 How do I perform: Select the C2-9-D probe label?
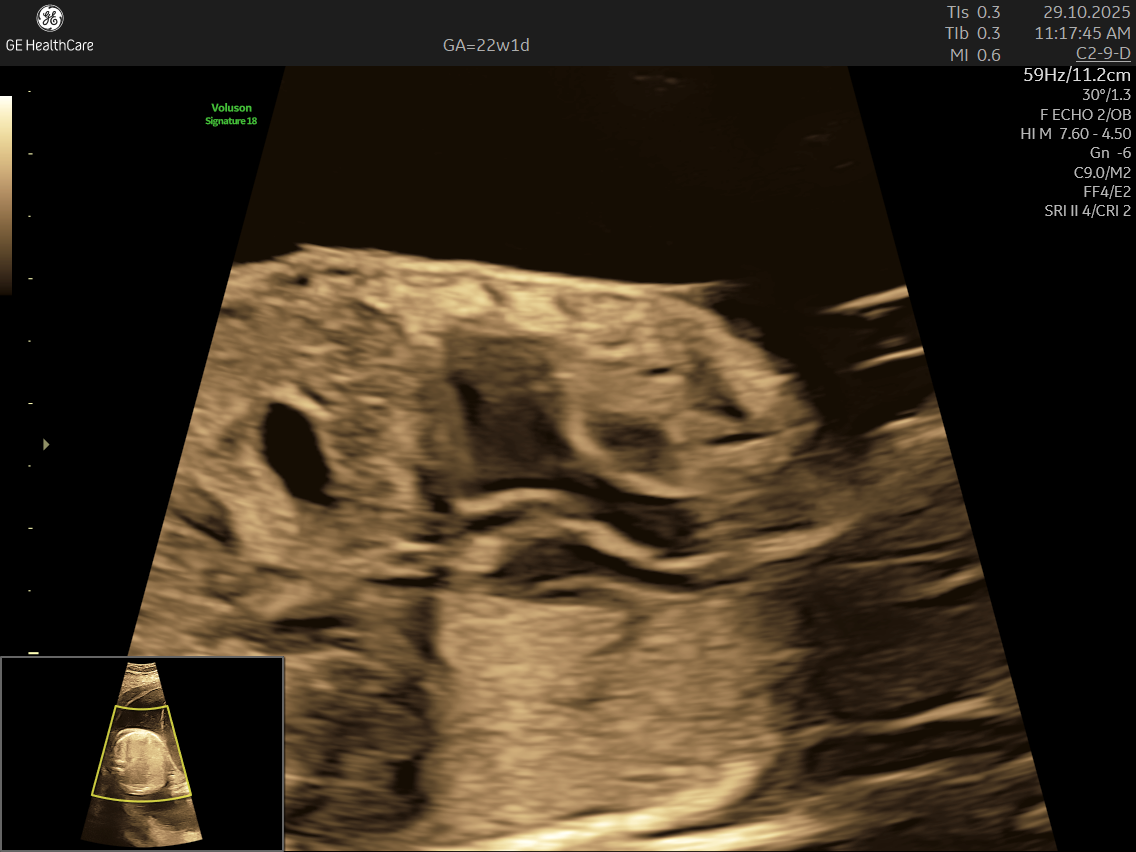point(1103,53)
